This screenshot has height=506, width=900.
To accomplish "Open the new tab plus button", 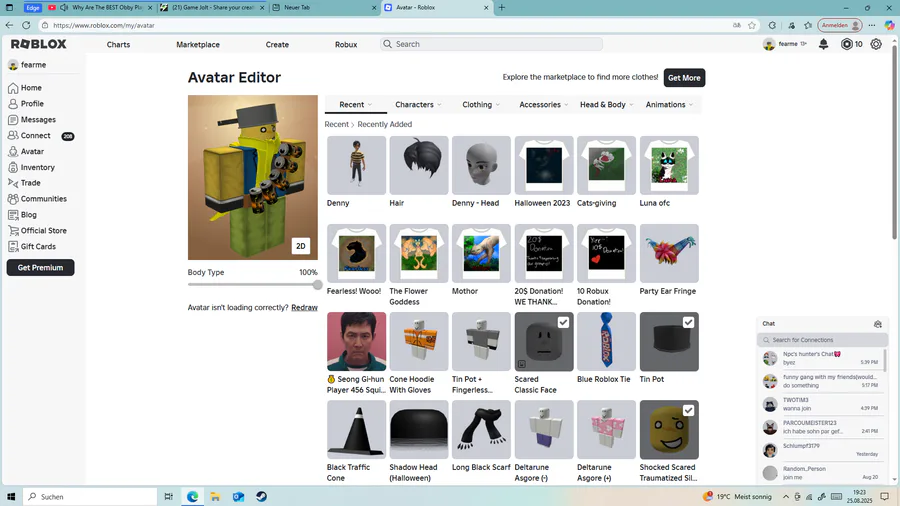I will point(502,7).
